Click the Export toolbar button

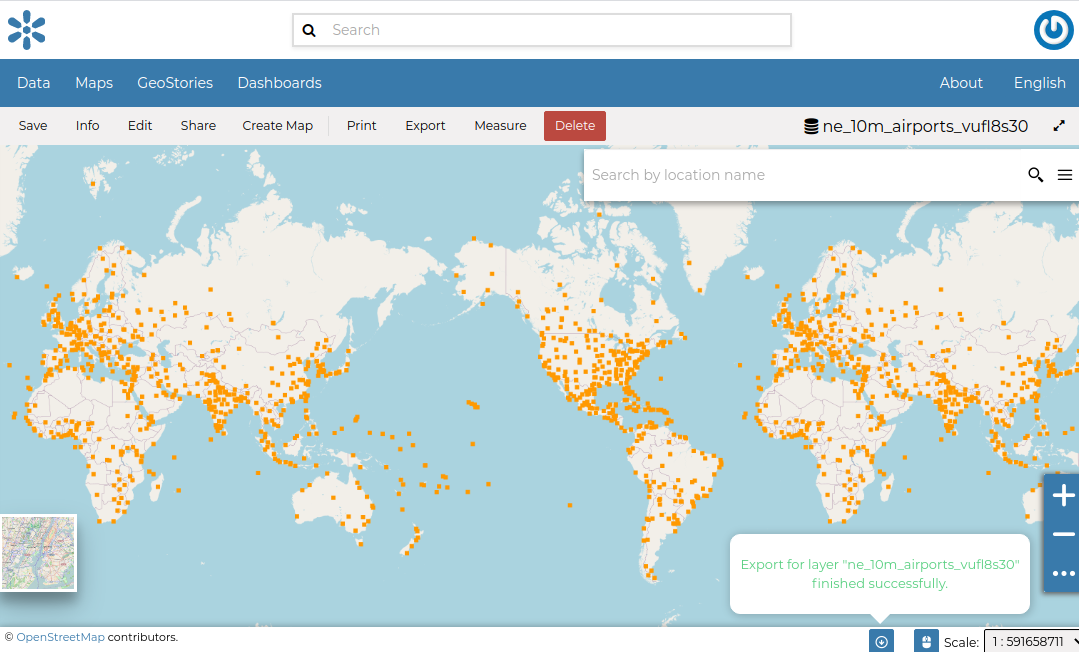click(425, 126)
